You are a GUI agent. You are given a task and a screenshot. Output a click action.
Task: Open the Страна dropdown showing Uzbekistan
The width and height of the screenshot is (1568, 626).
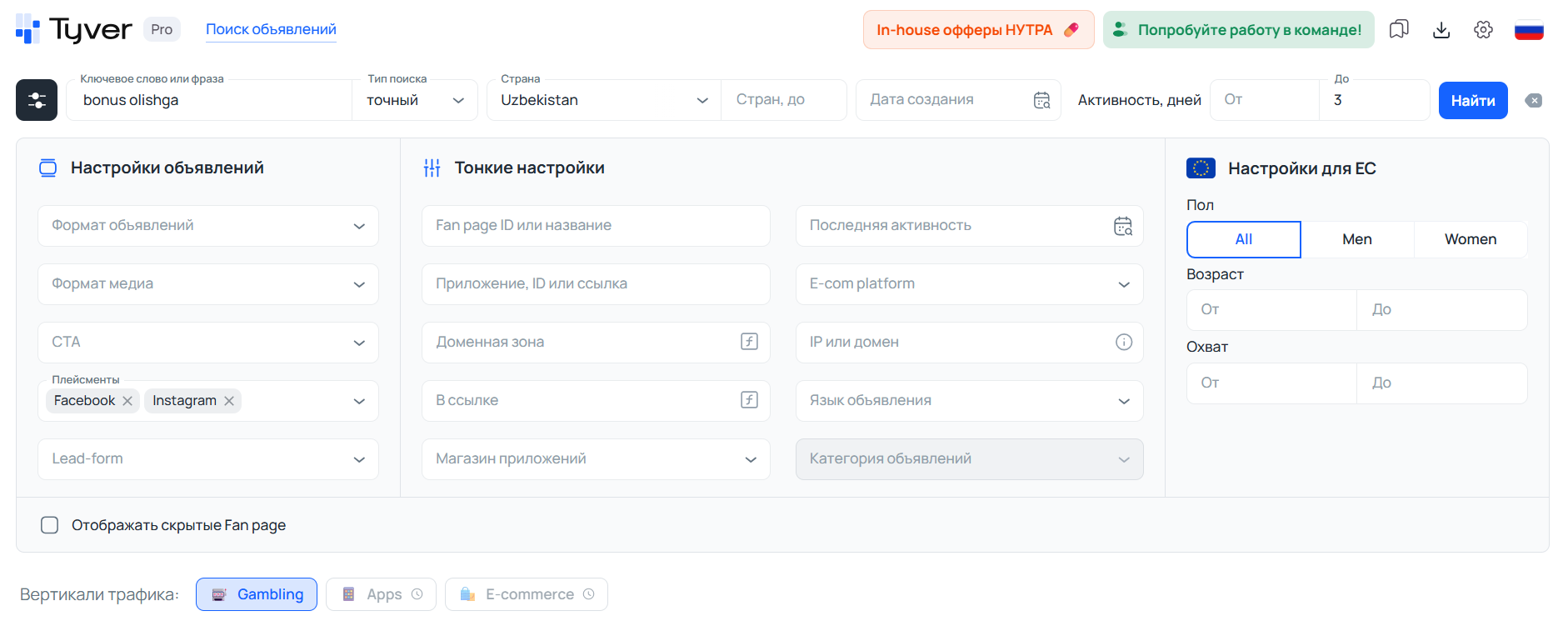(x=604, y=100)
